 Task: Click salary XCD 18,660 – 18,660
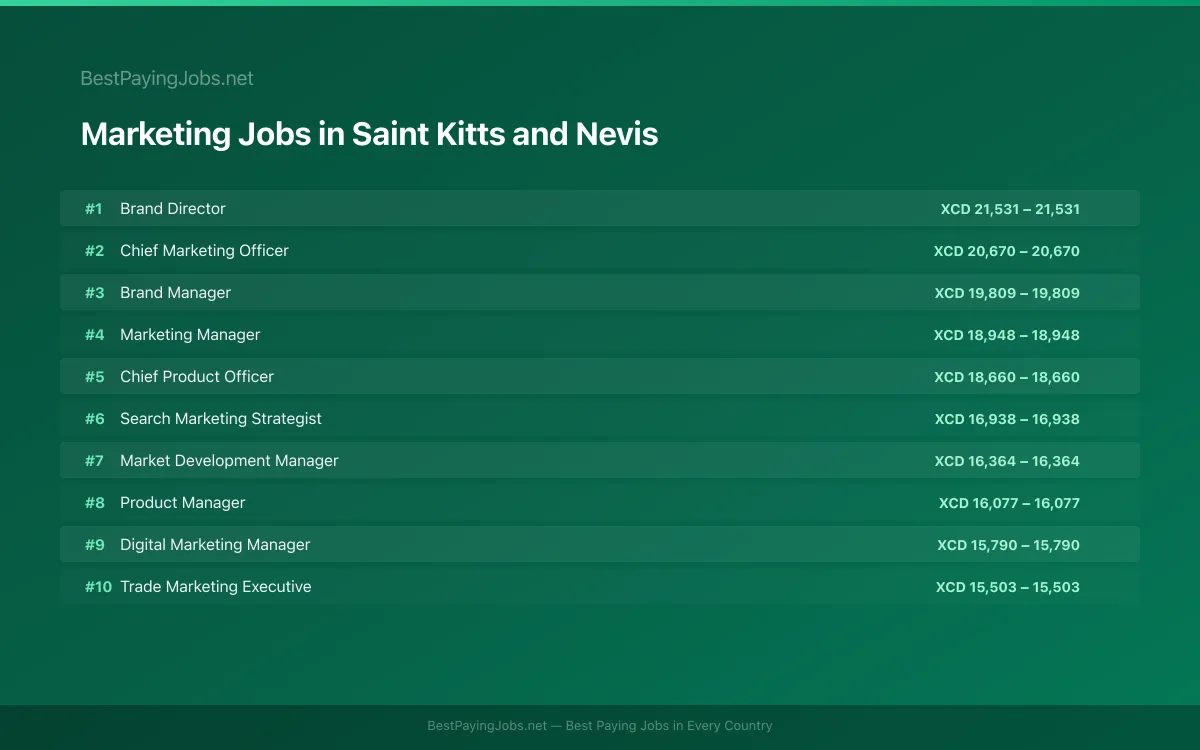pyautogui.click(x=1007, y=377)
